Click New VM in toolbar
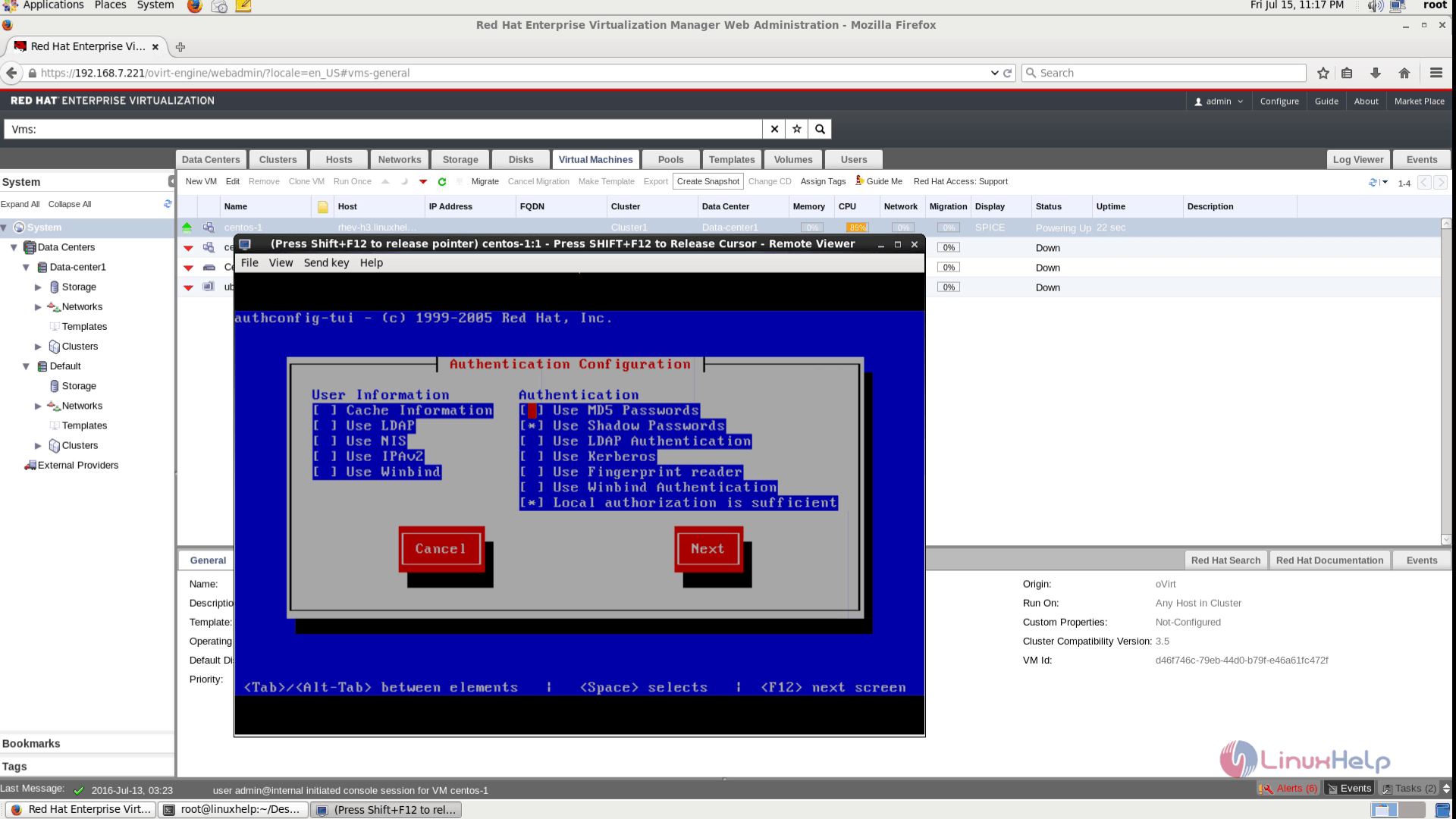 pos(201,181)
